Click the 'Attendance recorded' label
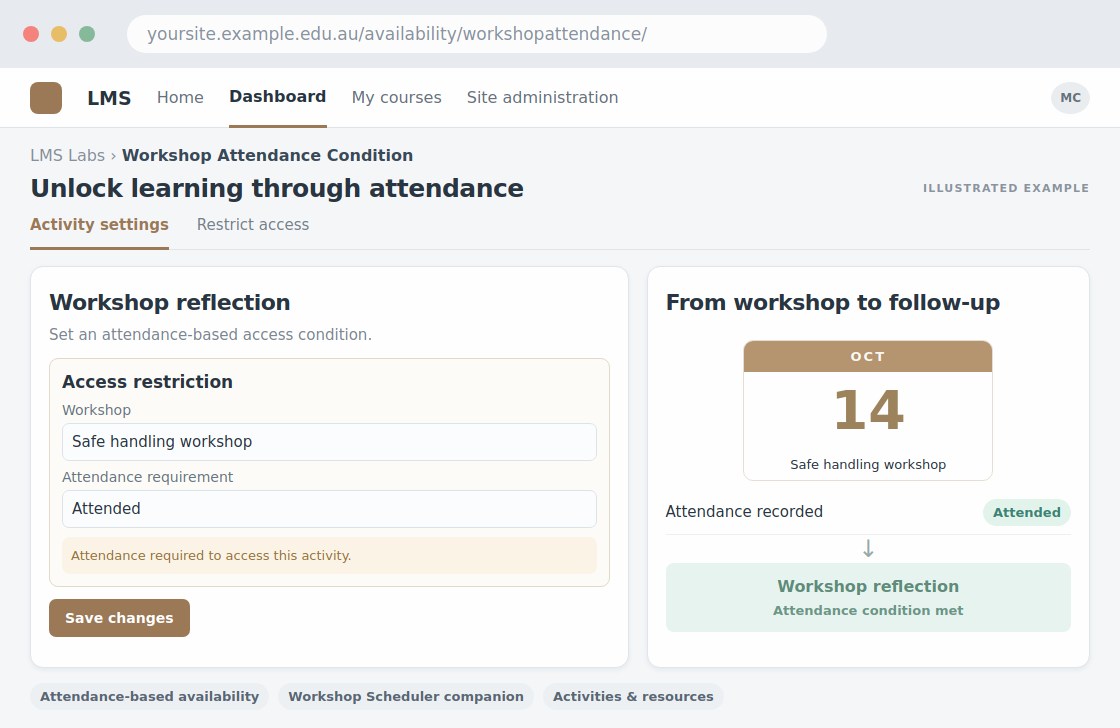This screenshot has width=1120, height=728. 744,512
